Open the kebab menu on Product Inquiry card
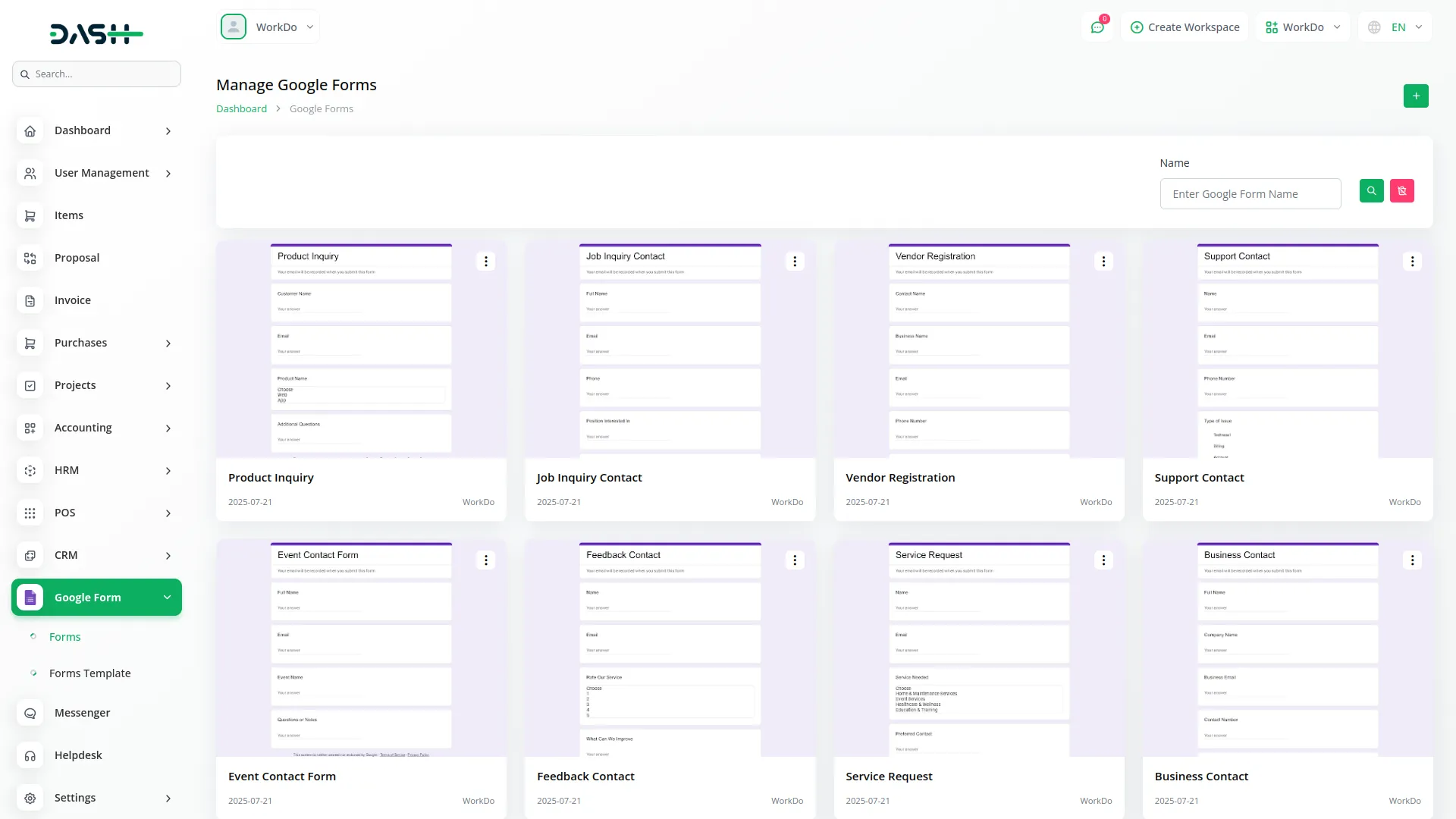Viewport: 1456px width, 819px height. pos(485,261)
